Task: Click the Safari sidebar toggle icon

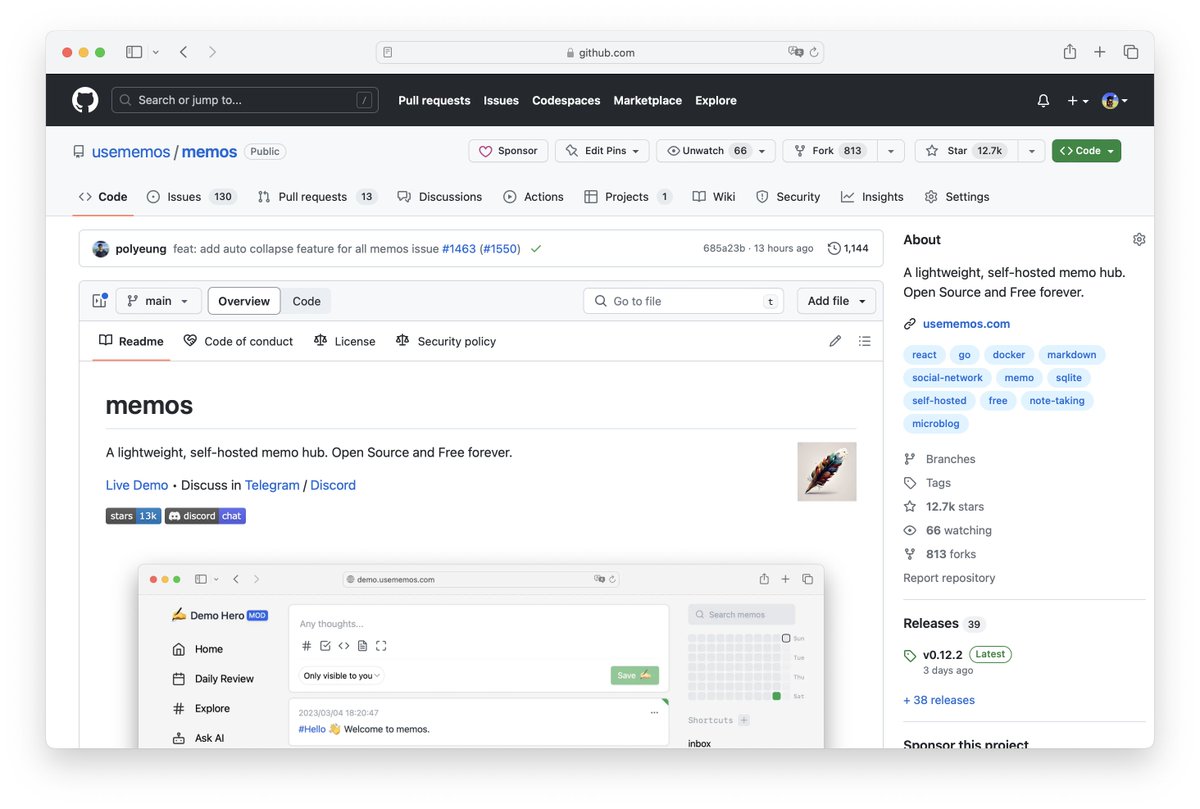Action: tap(134, 52)
